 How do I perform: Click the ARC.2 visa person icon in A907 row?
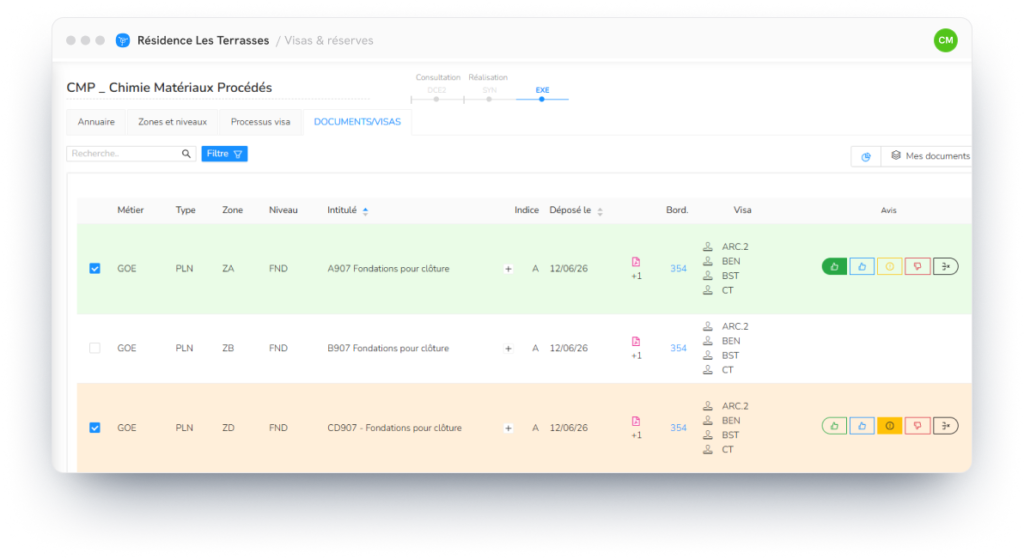[x=707, y=246]
